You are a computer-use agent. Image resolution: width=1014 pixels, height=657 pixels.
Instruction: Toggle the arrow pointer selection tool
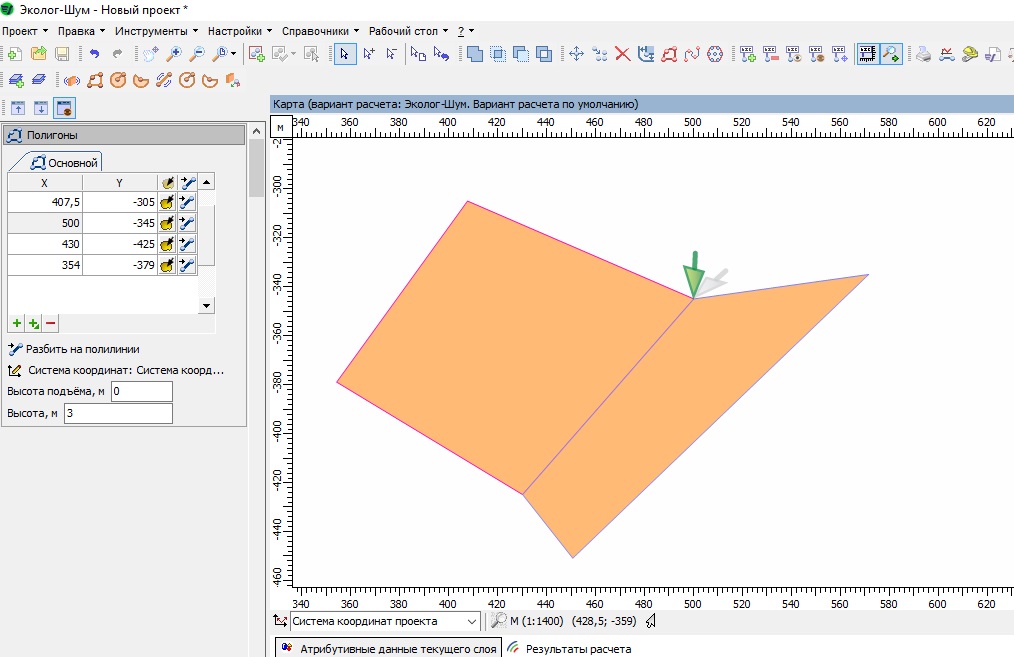(344, 54)
